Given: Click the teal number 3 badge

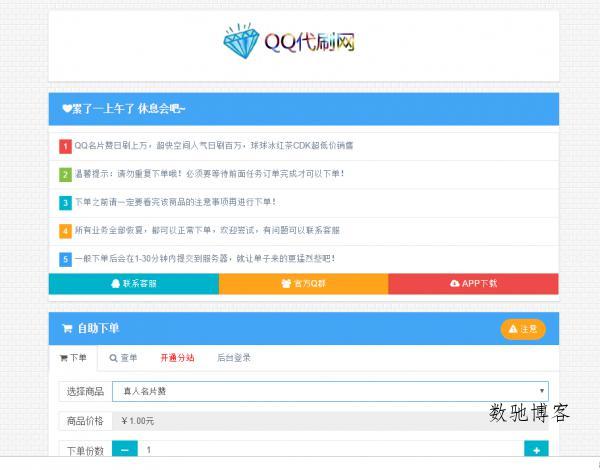Looking at the screenshot, I should [x=65, y=203].
